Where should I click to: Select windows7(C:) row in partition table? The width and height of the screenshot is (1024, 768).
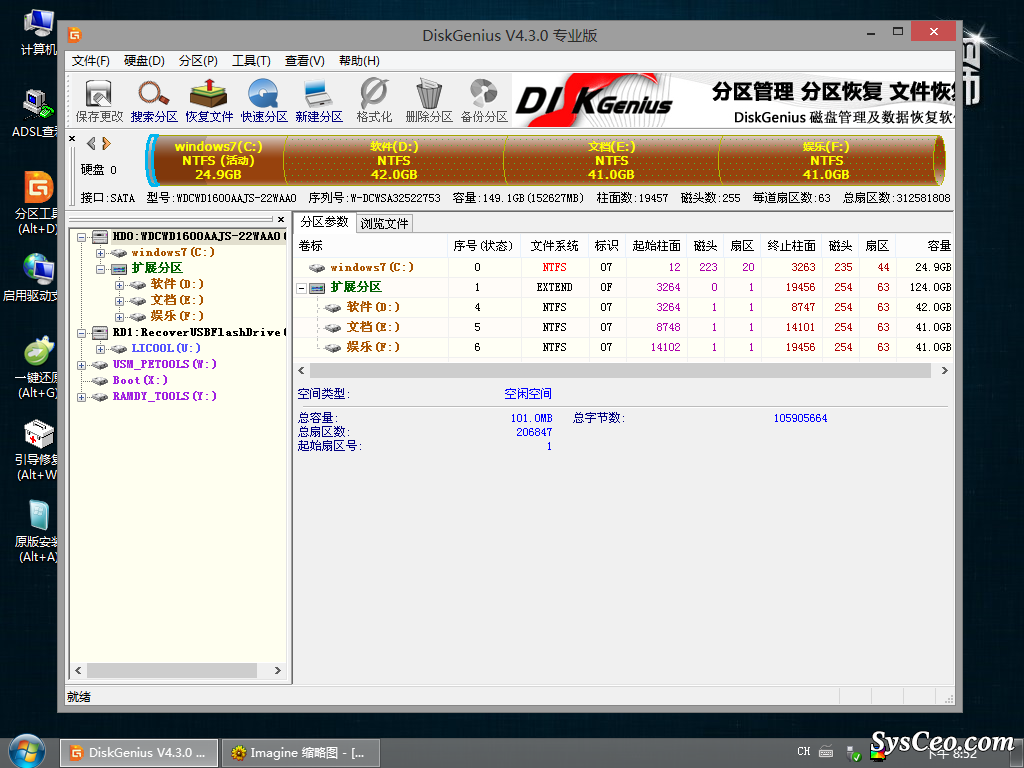click(622, 267)
